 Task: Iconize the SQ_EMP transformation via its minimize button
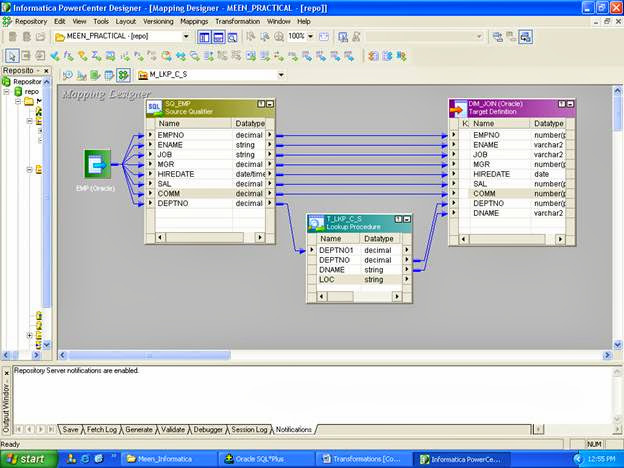(x=270, y=104)
